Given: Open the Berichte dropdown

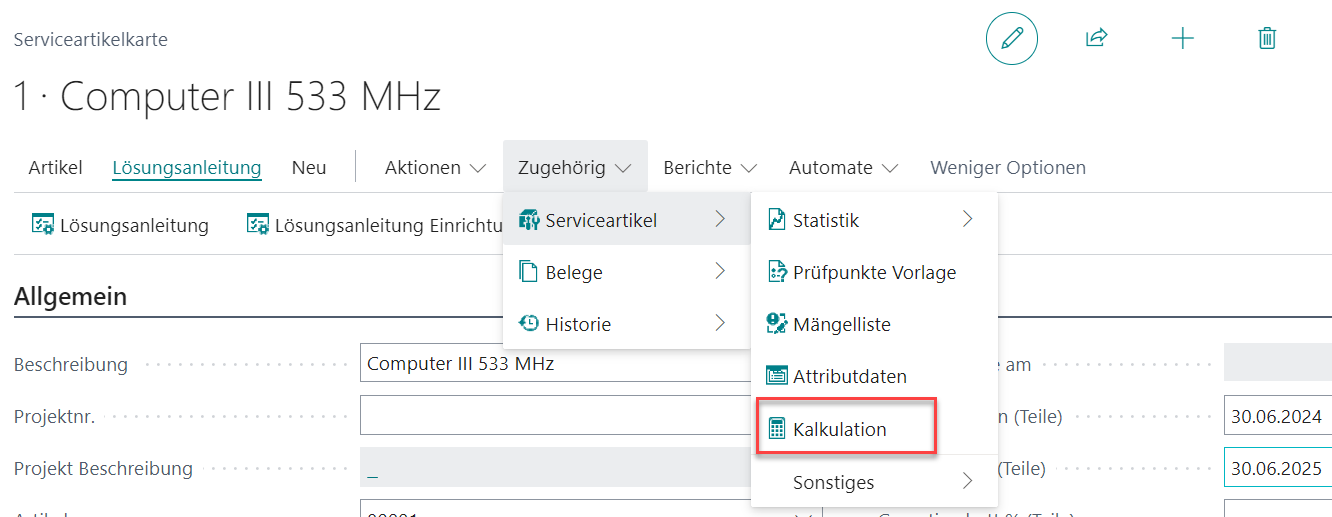Looking at the screenshot, I should tap(710, 168).
